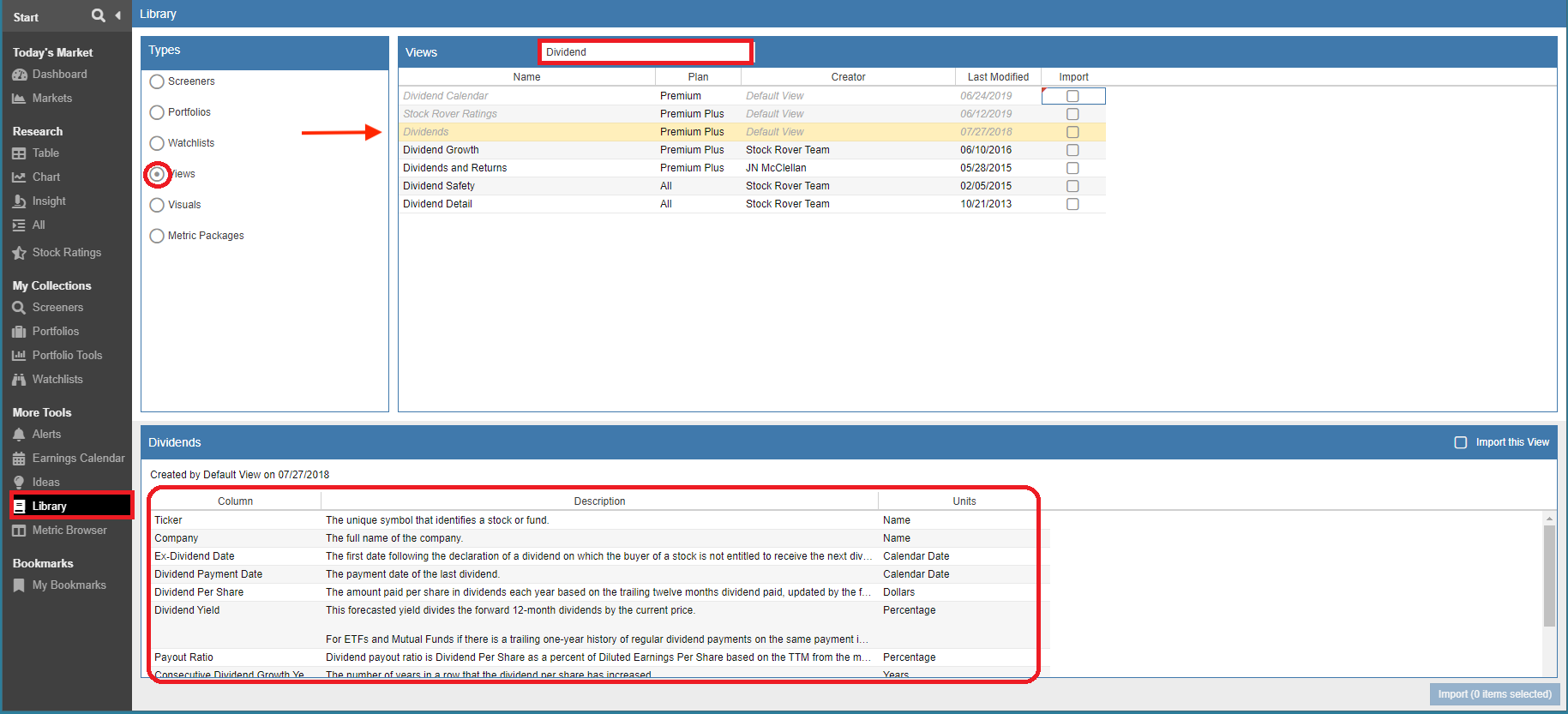
Task: Open Metric Browser in the sidebar
Action: click(x=69, y=531)
